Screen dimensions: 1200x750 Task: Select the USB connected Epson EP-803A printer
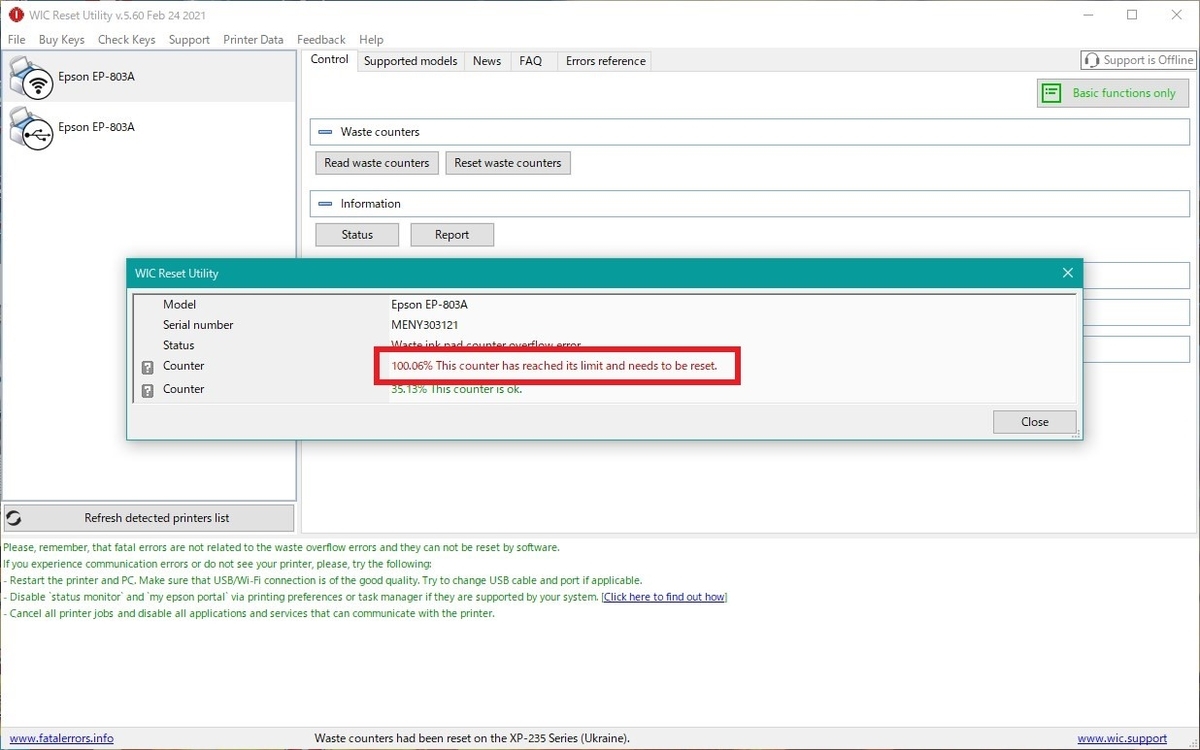pos(149,127)
